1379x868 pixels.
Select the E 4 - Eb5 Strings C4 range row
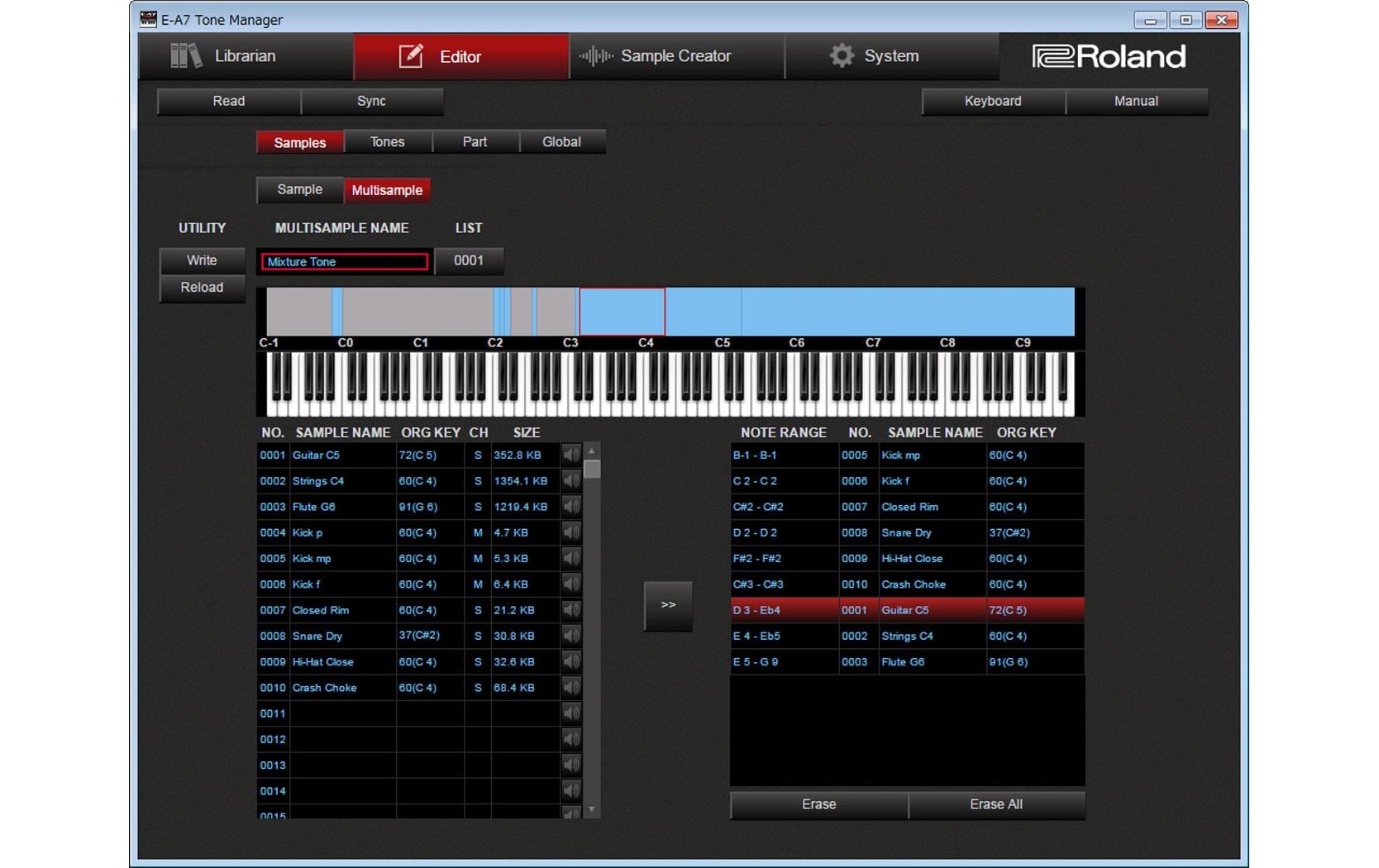pos(907,636)
